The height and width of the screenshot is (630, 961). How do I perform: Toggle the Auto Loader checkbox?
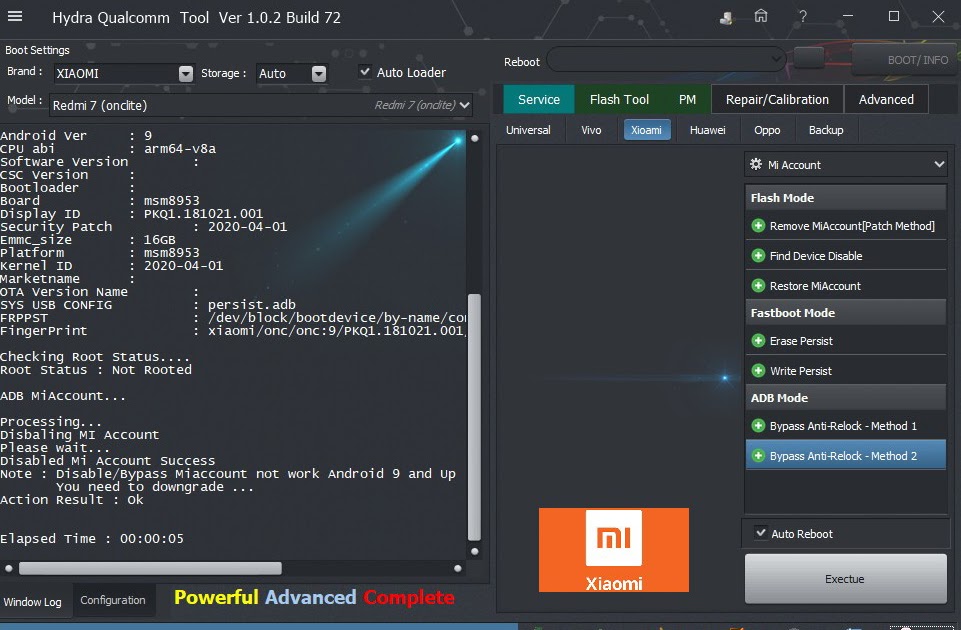[x=365, y=72]
